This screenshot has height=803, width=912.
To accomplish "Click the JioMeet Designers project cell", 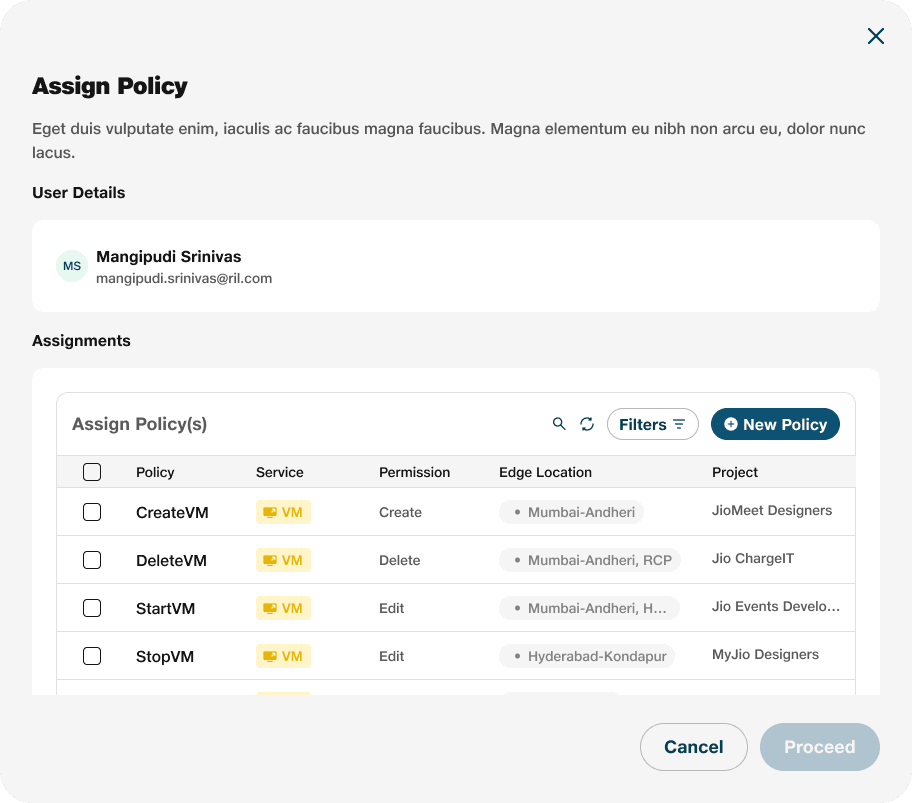I will pos(772,510).
